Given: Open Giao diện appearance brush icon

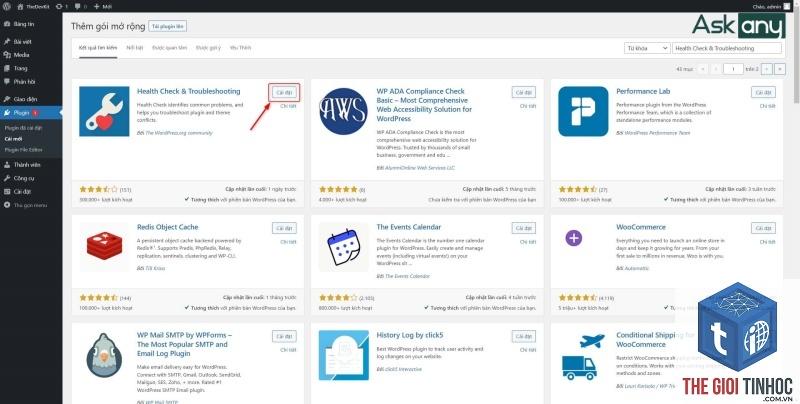Looking at the screenshot, I should tap(7, 99).
